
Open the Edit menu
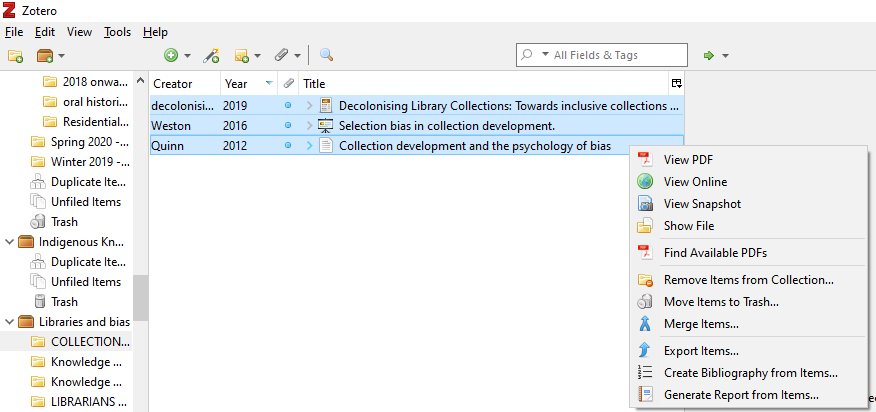pyautogui.click(x=45, y=32)
